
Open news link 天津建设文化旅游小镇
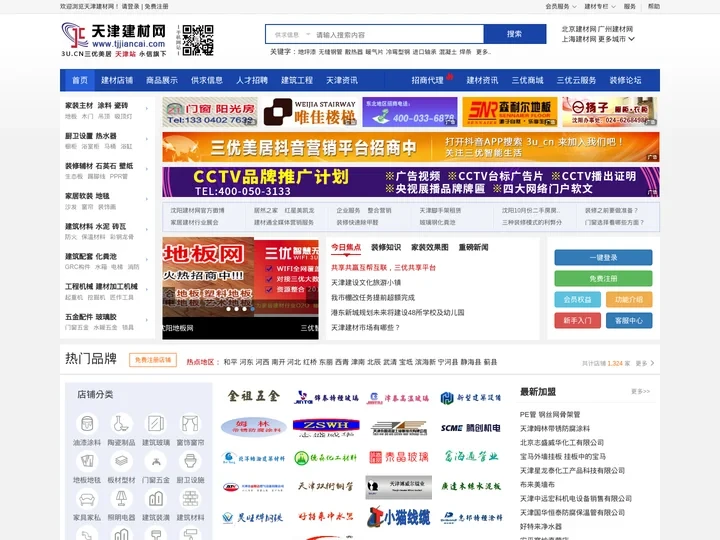pos(366,282)
